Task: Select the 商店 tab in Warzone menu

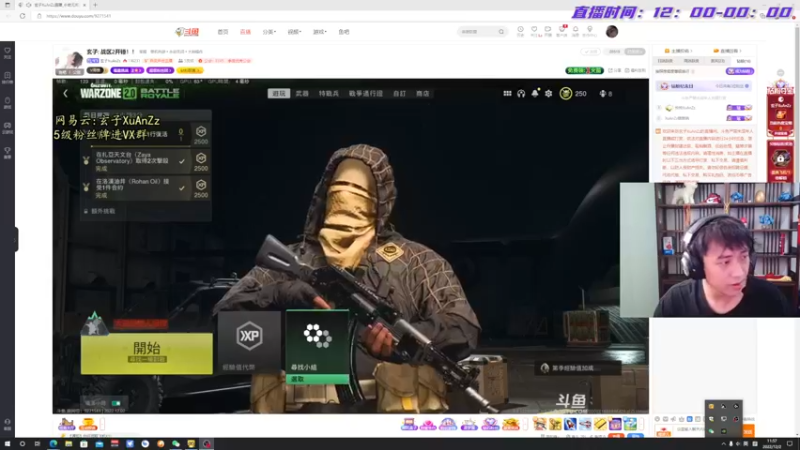Action: click(423, 93)
